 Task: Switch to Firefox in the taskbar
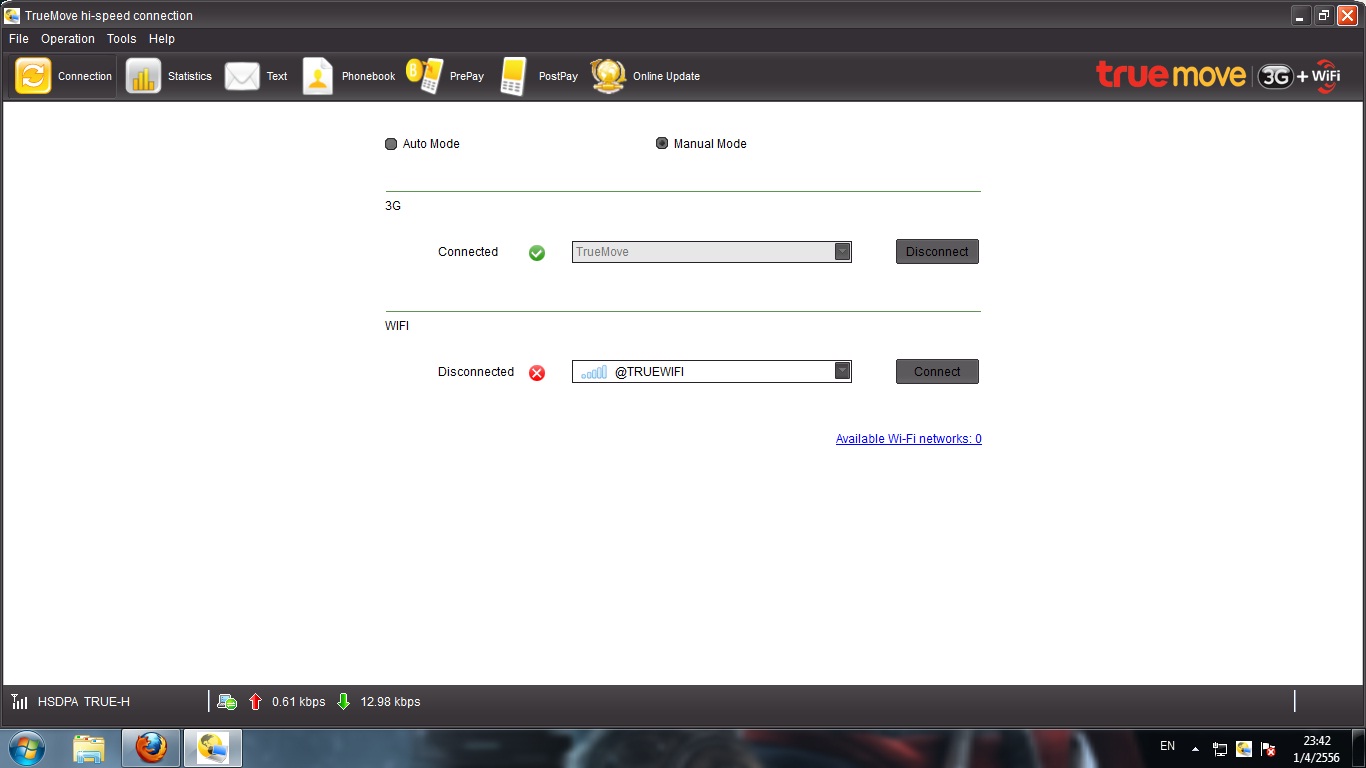point(151,748)
